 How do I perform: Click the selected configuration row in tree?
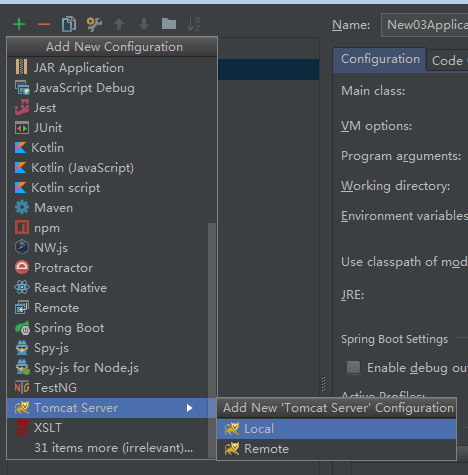(269, 69)
